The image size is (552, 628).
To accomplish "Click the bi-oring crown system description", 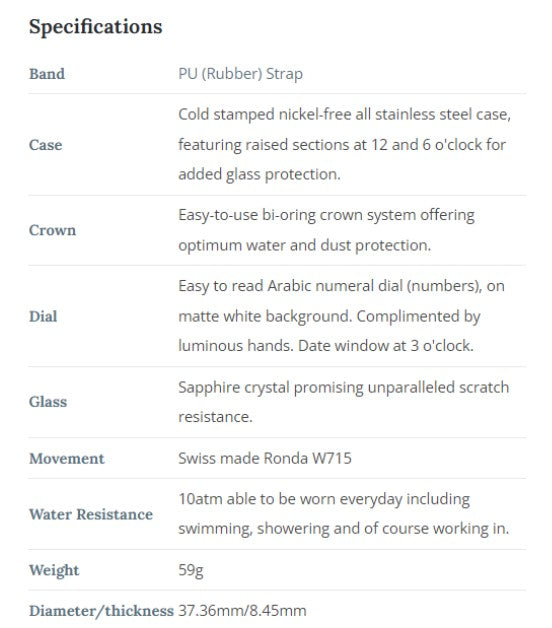I will tap(326, 230).
